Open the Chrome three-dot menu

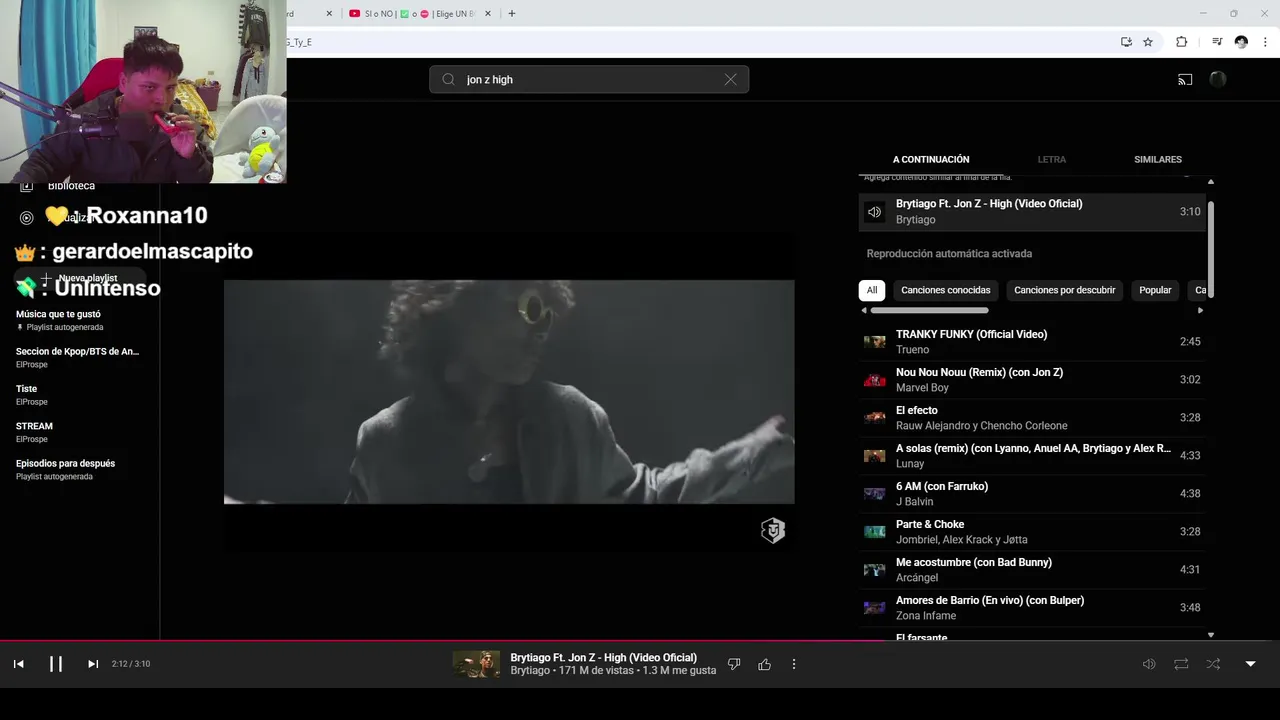click(x=1266, y=42)
